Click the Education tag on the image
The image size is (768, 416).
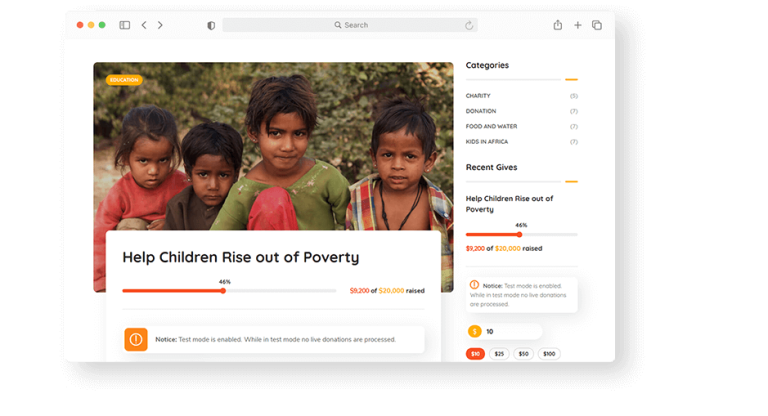pyautogui.click(x=124, y=80)
